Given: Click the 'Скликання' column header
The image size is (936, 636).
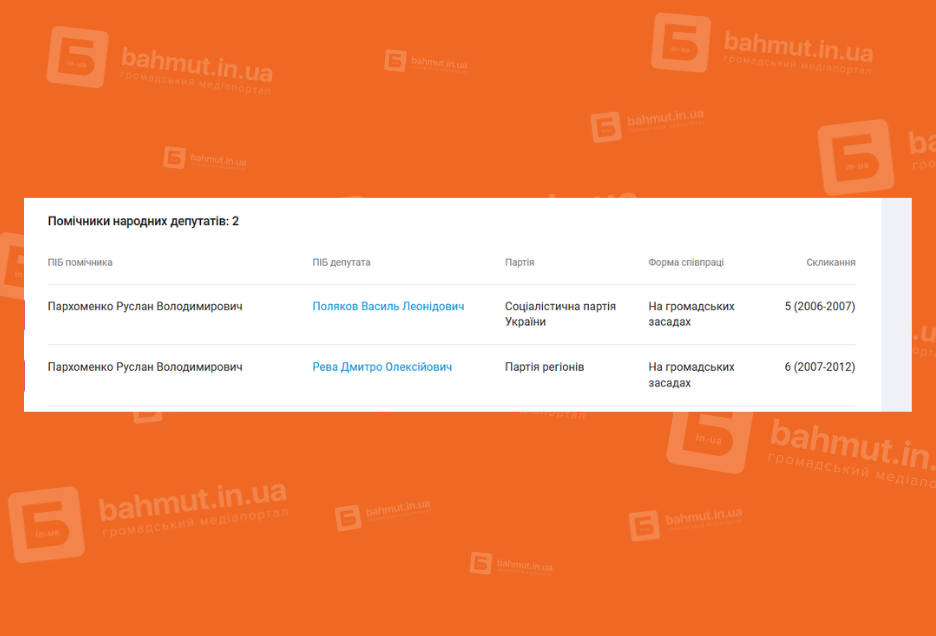Looking at the screenshot, I should (x=830, y=262).
